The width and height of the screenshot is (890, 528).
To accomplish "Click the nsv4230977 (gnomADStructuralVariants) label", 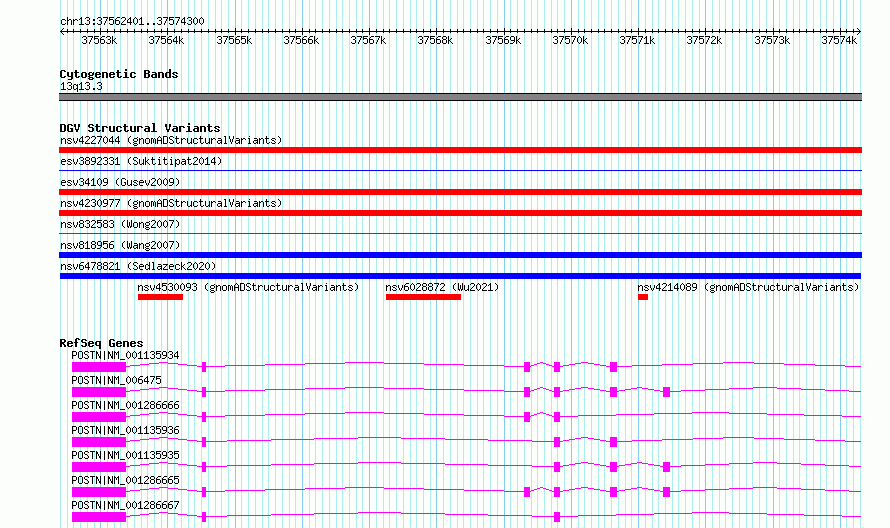I will pyautogui.click(x=171, y=203).
